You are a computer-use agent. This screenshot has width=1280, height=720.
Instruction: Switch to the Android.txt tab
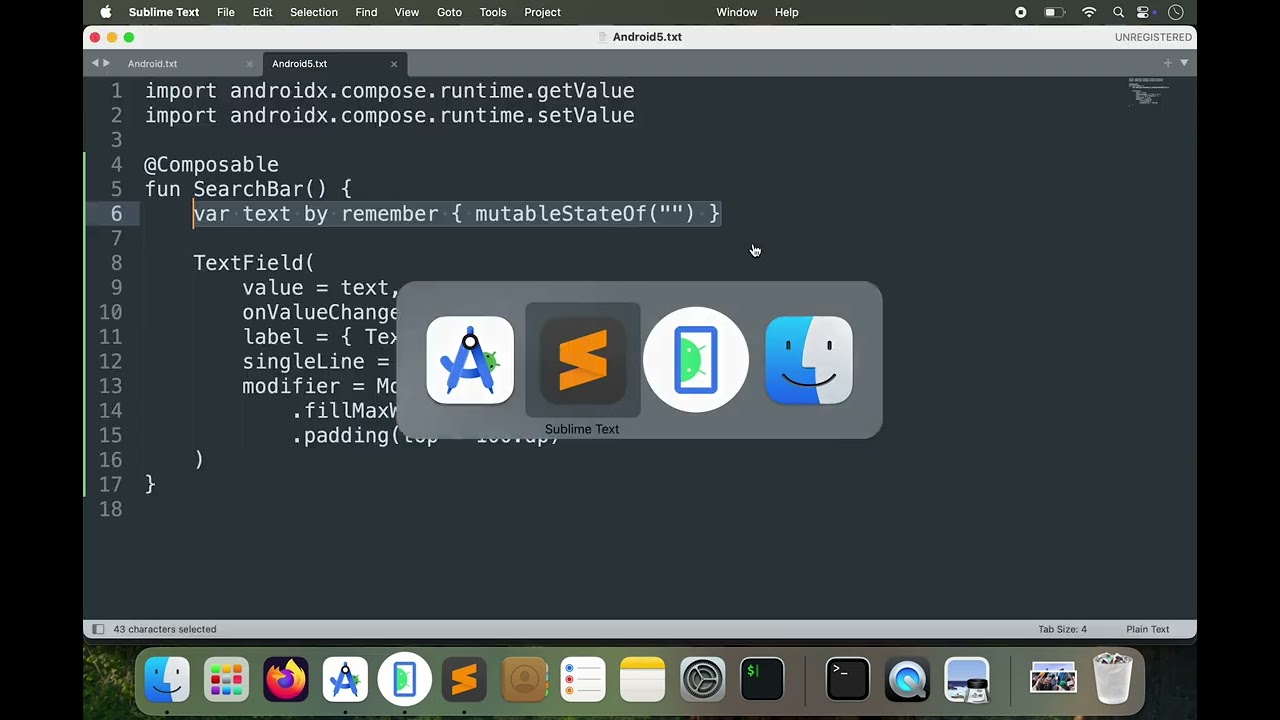point(152,64)
